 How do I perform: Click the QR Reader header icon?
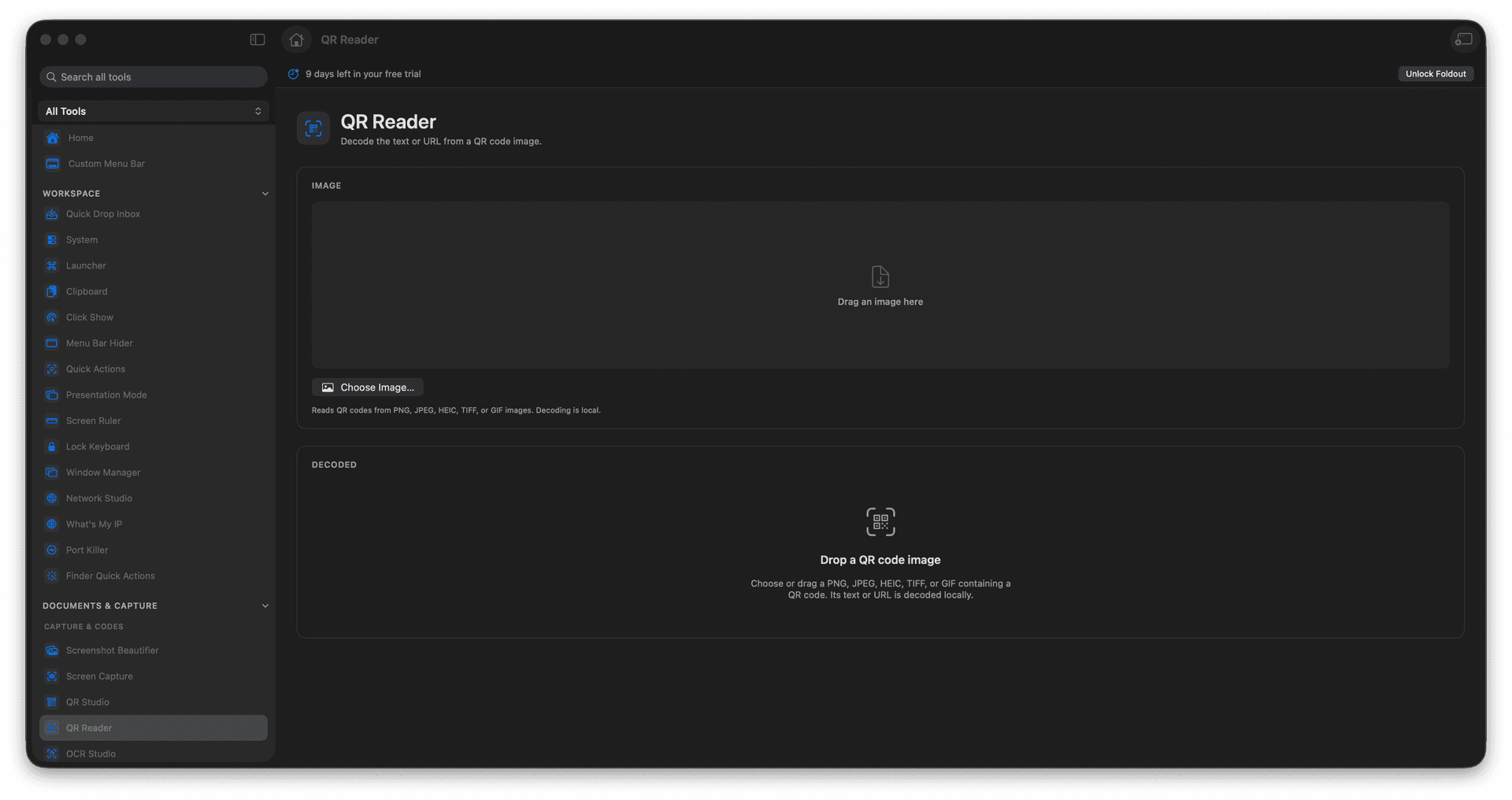[313, 128]
